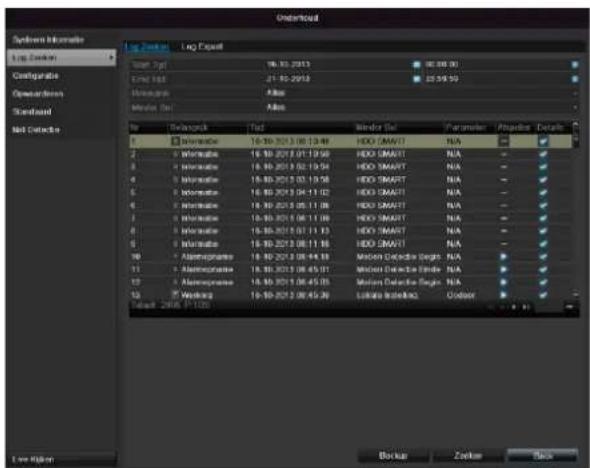This screenshot has height=468, width=590.
Task: Click the Tijd column header
Action: tap(257, 128)
